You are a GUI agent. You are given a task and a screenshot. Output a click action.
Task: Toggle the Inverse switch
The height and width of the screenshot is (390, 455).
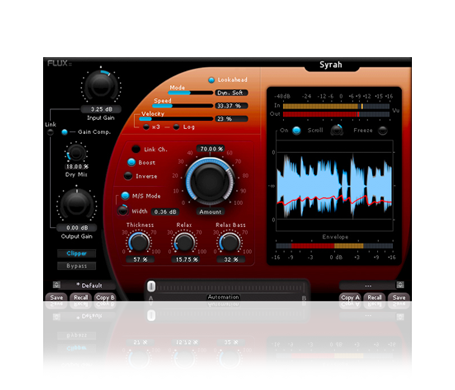click(128, 176)
